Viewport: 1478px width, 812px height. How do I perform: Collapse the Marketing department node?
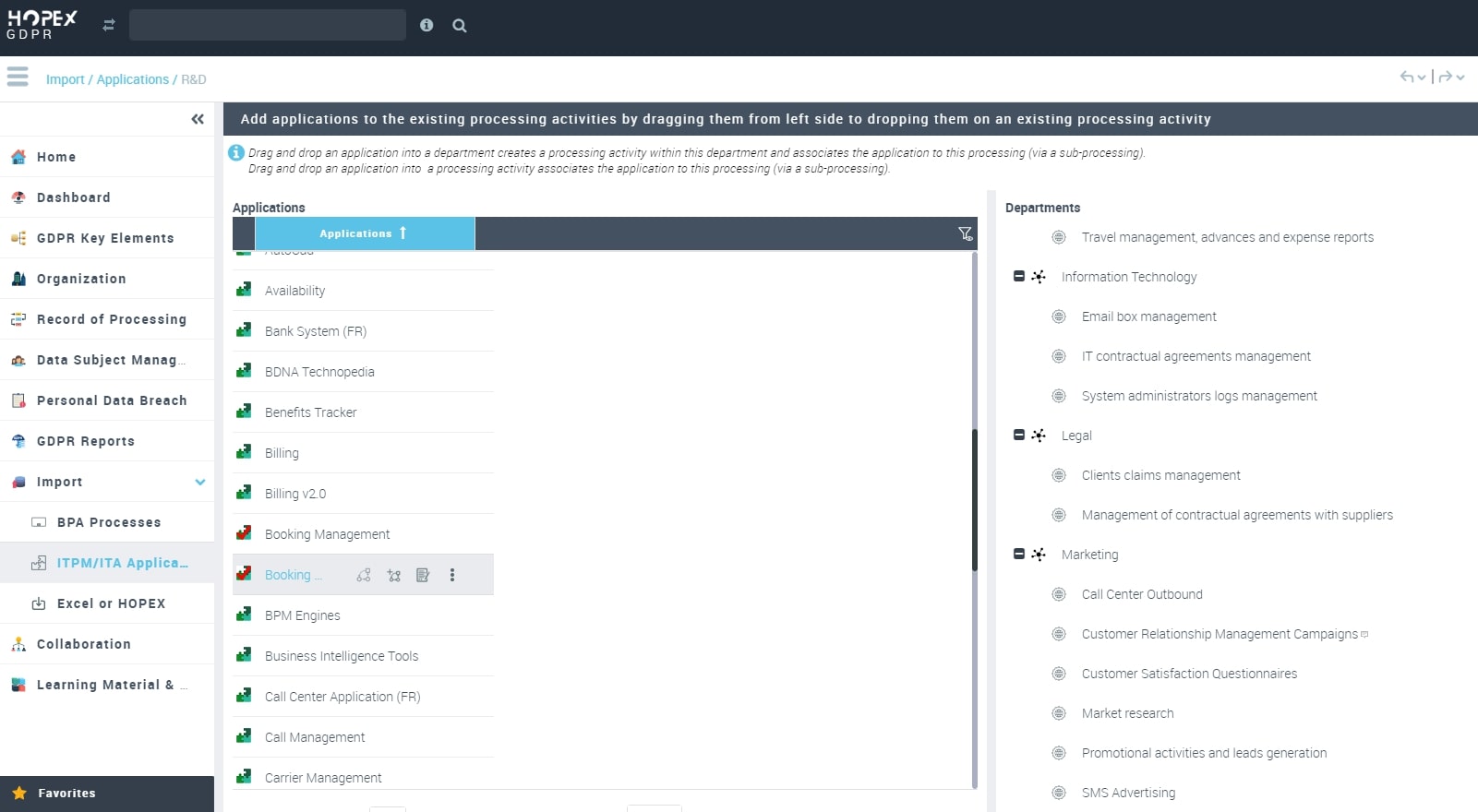pos(1019,555)
